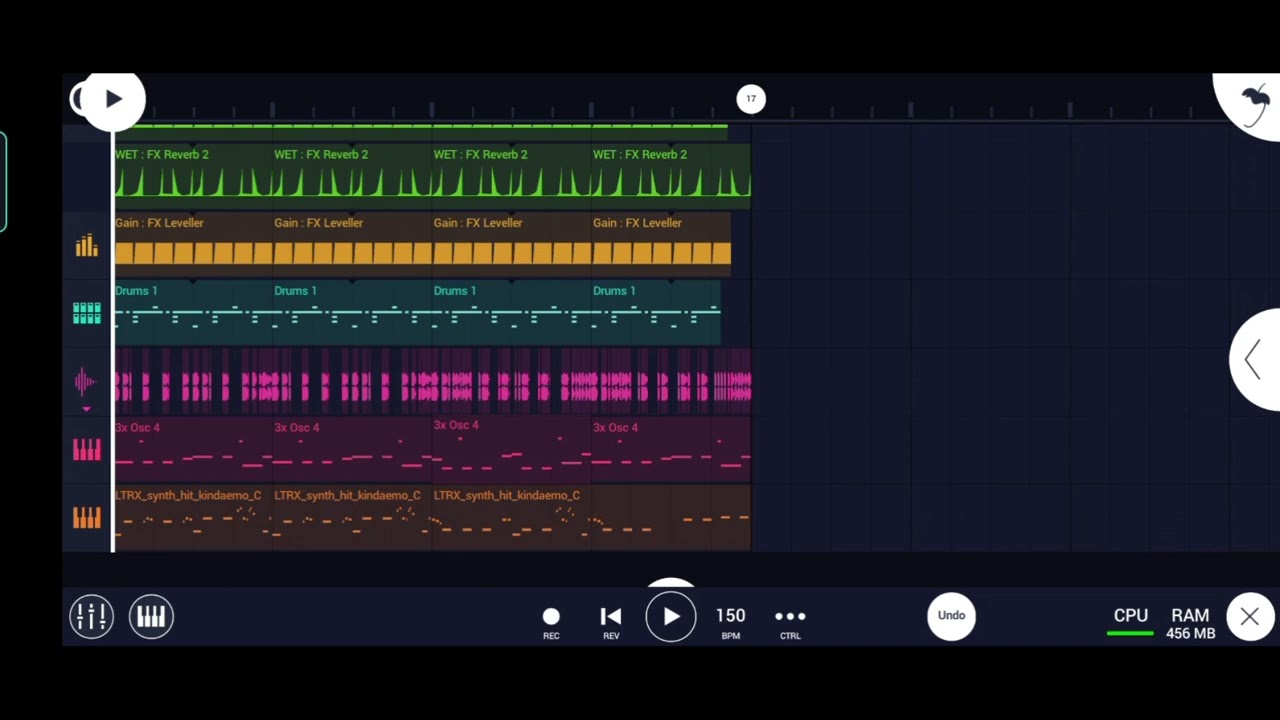The height and width of the screenshot is (720, 1280).
Task: Change the 150 BPM tempo value
Action: (730, 622)
